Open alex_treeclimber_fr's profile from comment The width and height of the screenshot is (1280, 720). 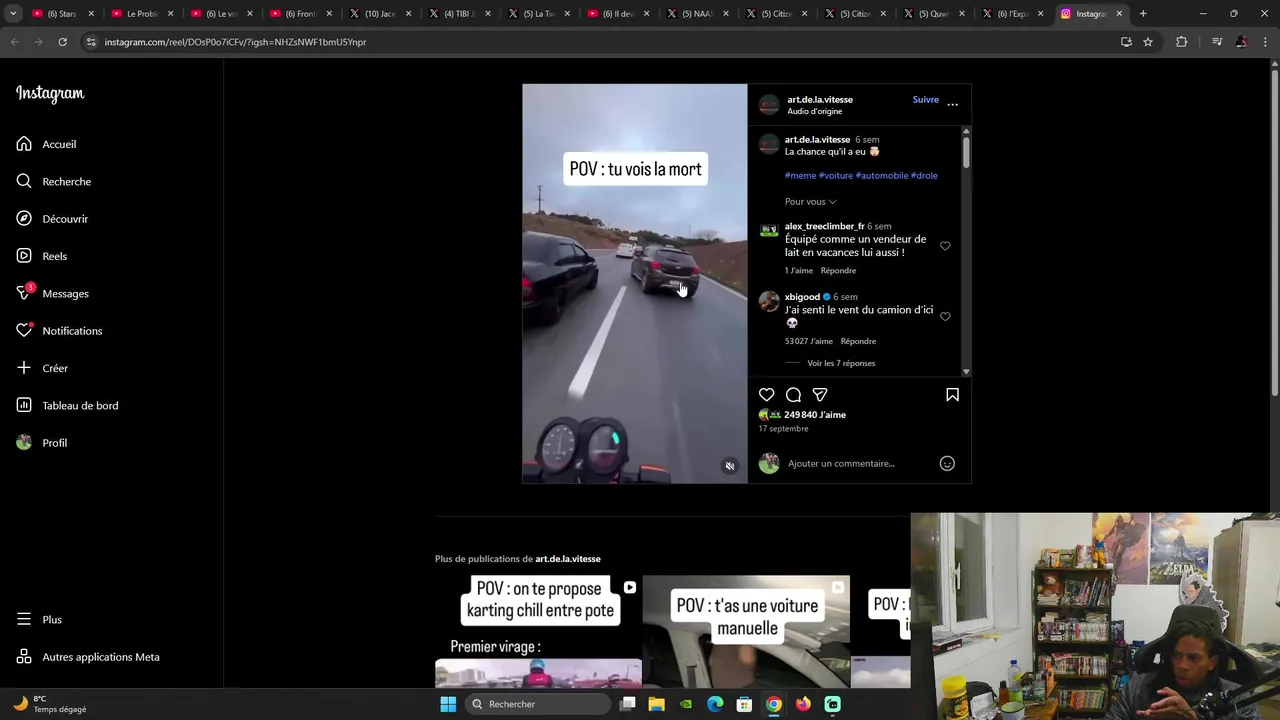tap(824, 227)
